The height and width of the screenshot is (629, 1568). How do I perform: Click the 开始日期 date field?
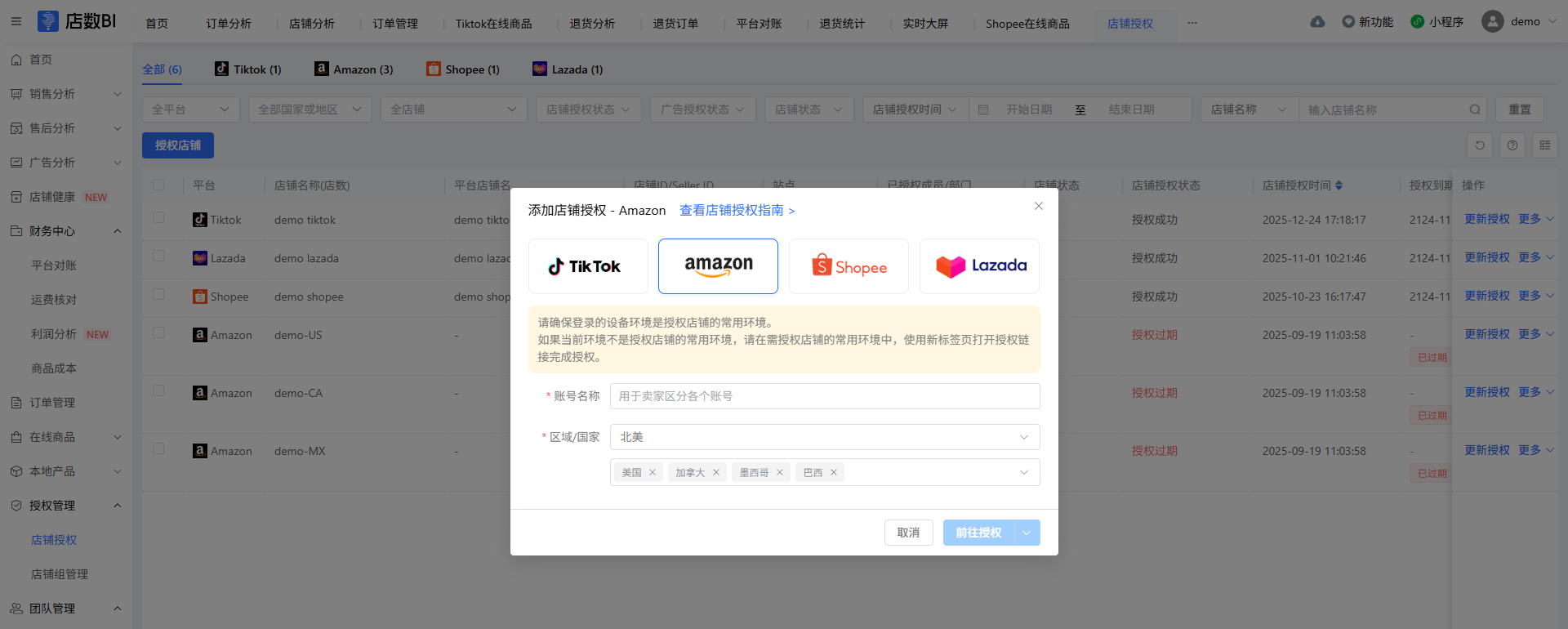click(x=1029, y=109)
